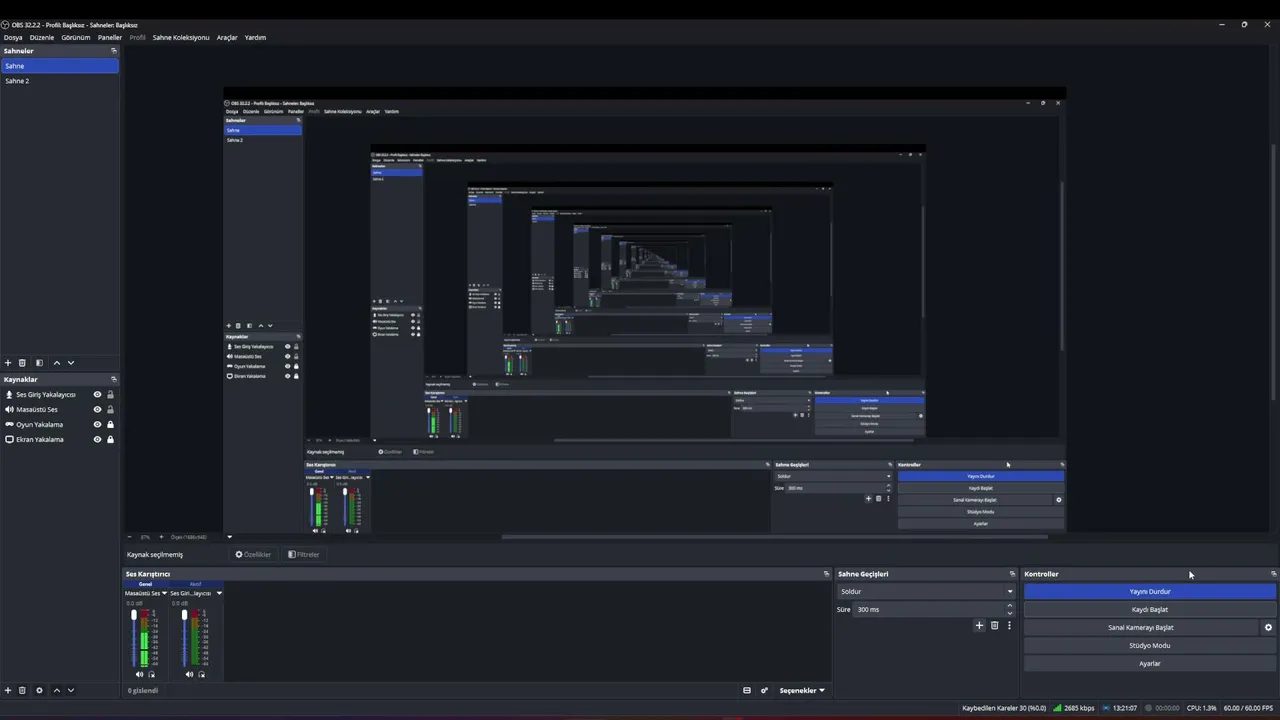Open scene filters icon in Sahneler toolbar
1280x720 pixels.
tap(39, 363)
